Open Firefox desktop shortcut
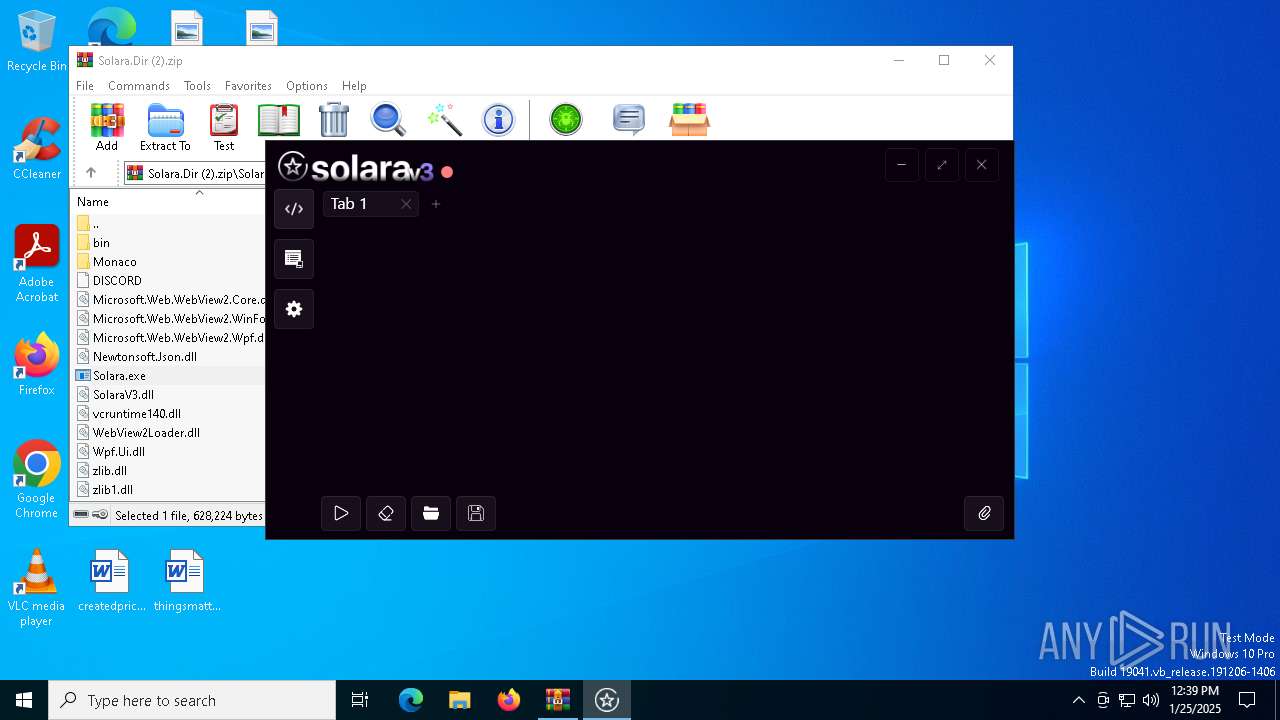1280x720 pixels. pos(37,364)
